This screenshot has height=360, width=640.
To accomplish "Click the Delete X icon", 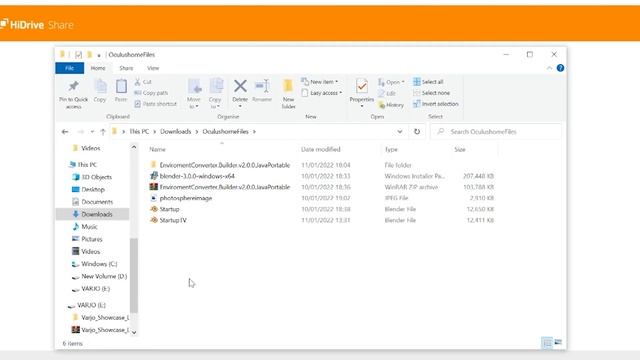I will tap(240, 86).
